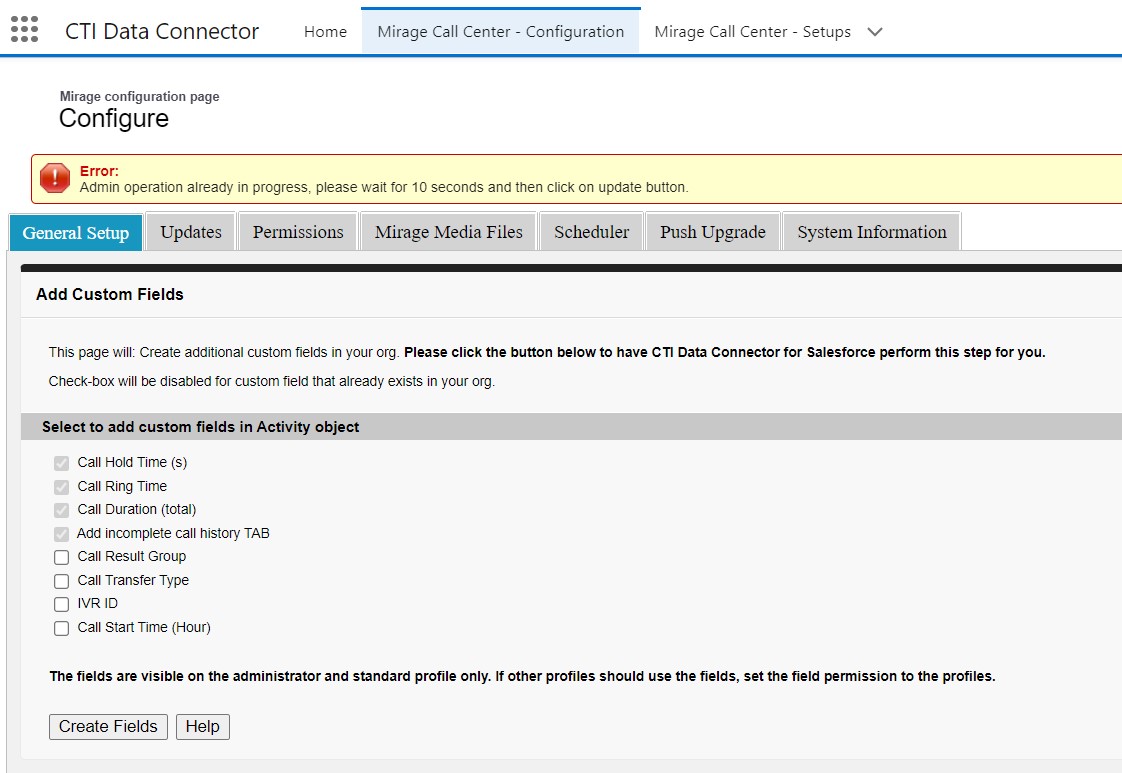Click Add incomplete call history TAB checkbox
The width and height of the screenshot is (1122, 773).
(62, 534)
